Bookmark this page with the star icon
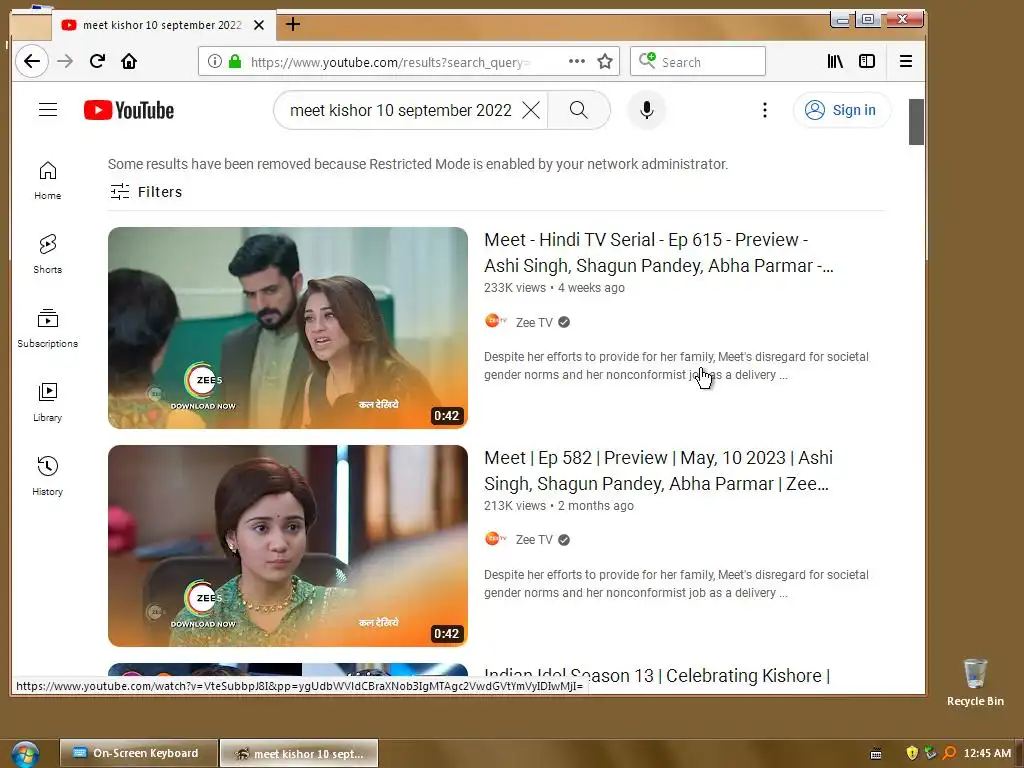The height and width of the screenshot is (768, 1024). coord(605,61)
